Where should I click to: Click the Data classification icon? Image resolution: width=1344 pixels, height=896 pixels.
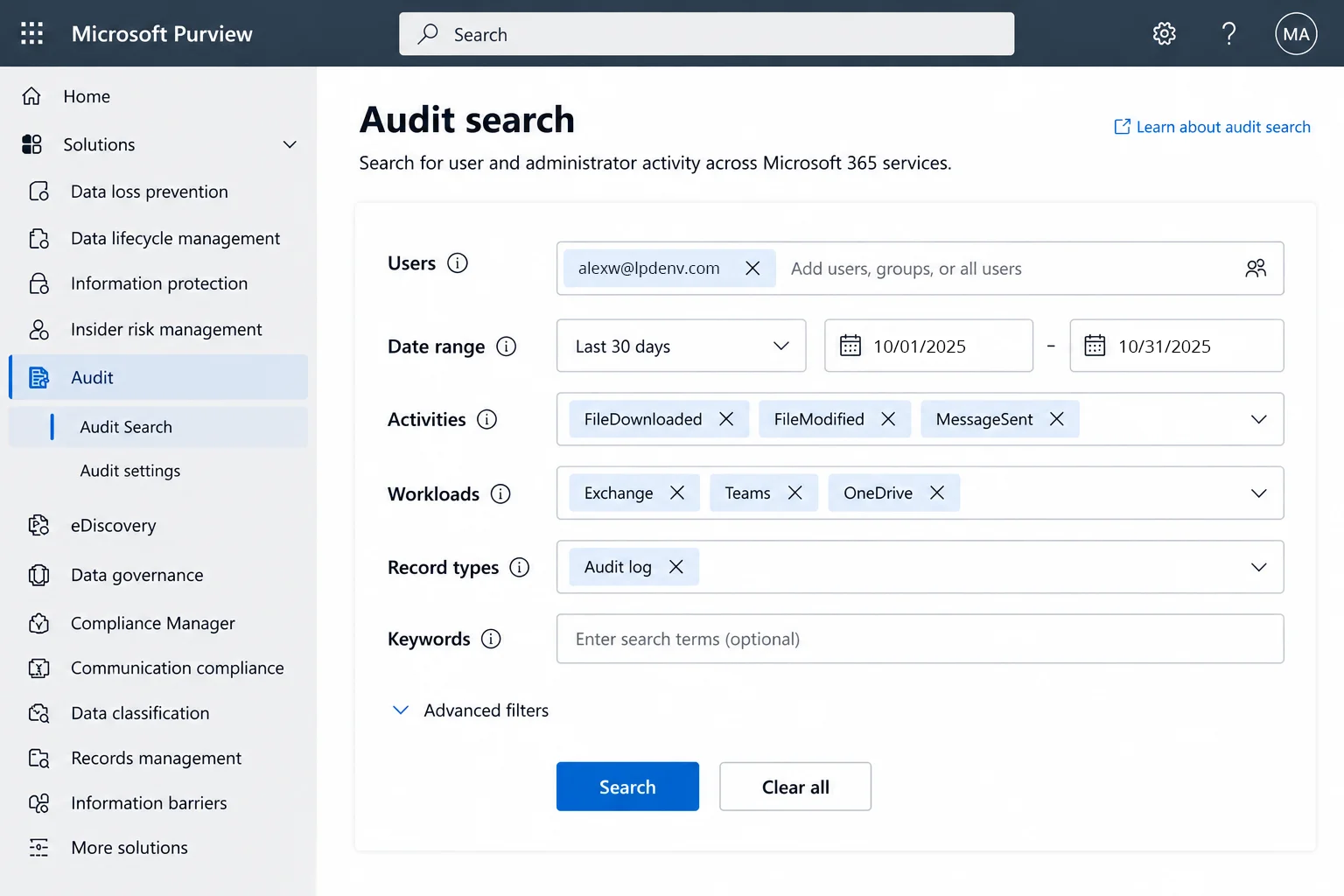click(x=39, y=713)
